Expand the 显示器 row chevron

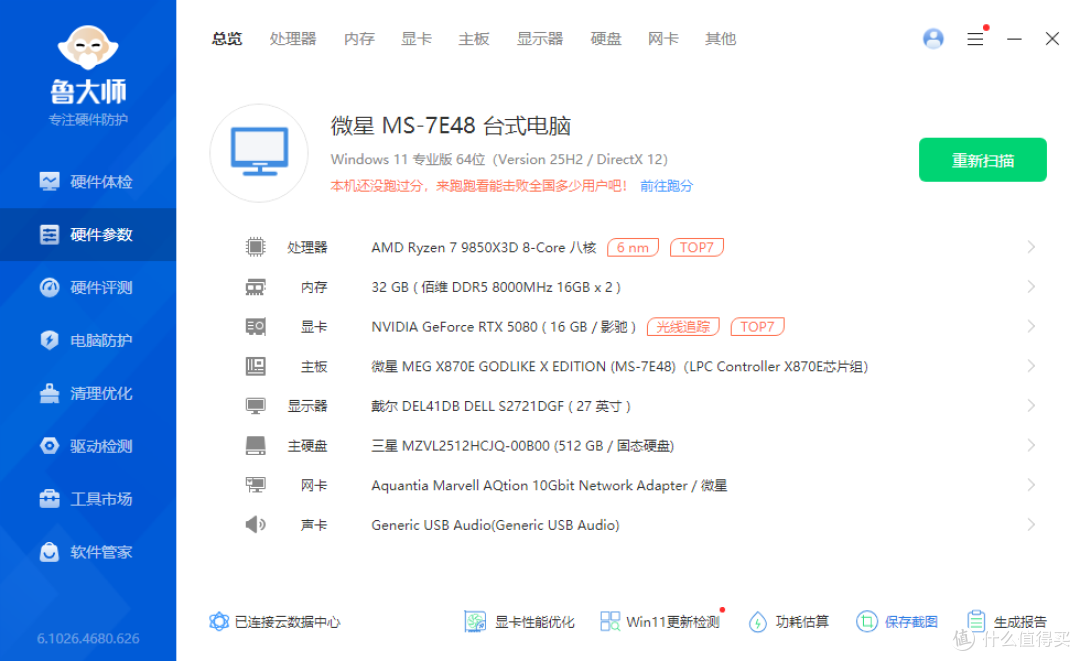click(1031, 406)
